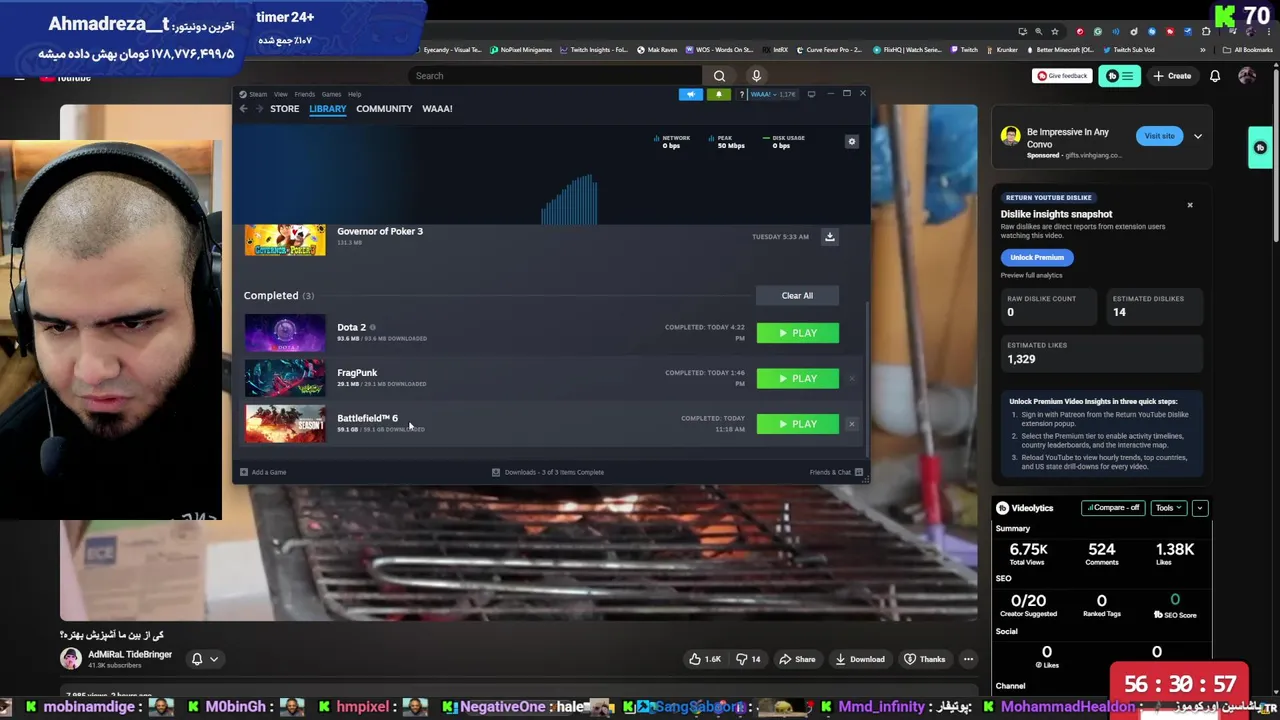This screenshot has width=1280, height=720.
Task: Open the WAAA! profile tab
Action: click(437, 108)
